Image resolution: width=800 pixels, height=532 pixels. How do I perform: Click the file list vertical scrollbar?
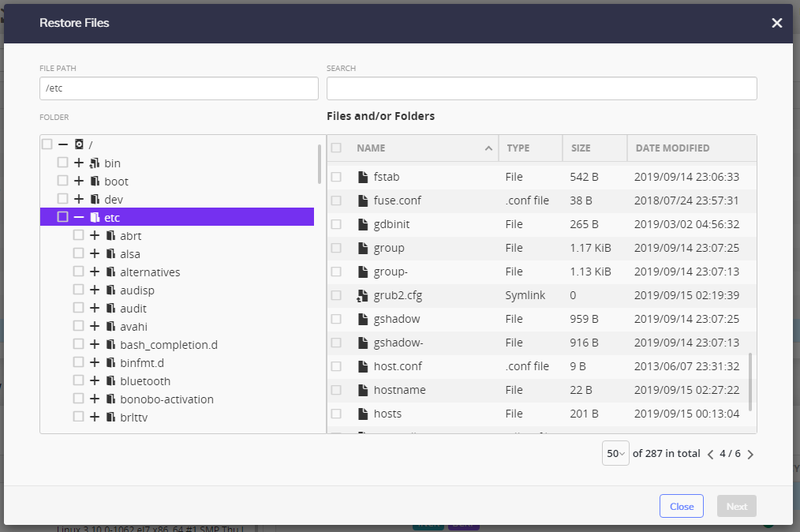pyautogui.click(x=751, y=382)
